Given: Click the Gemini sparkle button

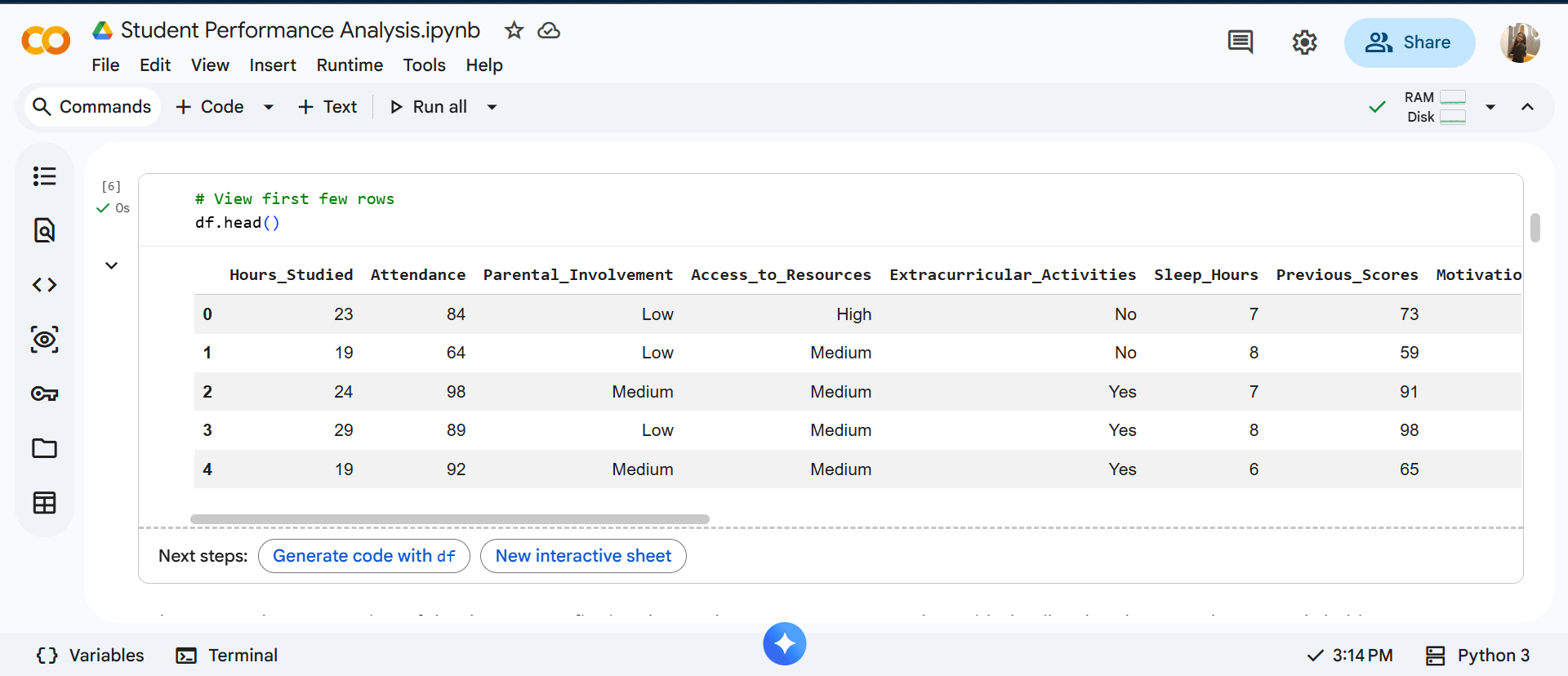Looking at the screenshot, I should [x=784, y=644].
